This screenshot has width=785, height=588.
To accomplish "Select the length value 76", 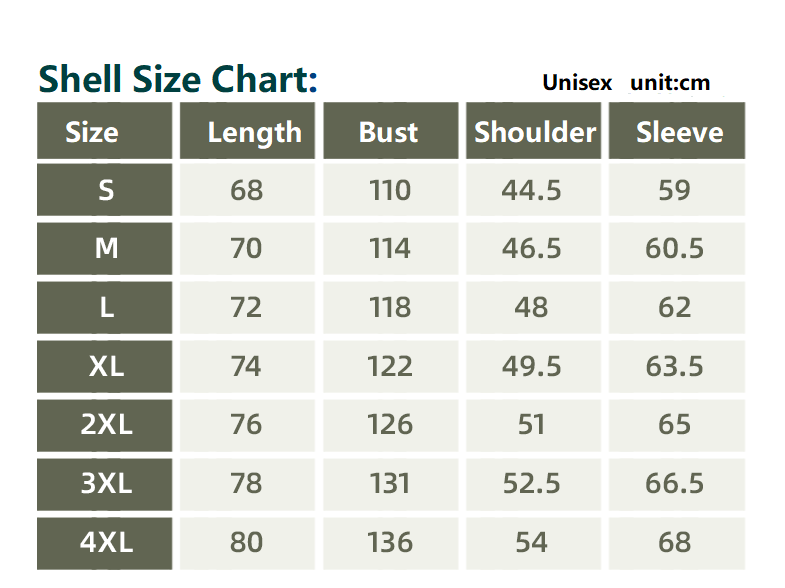I will pyautogui.click(x=246, y=424).
